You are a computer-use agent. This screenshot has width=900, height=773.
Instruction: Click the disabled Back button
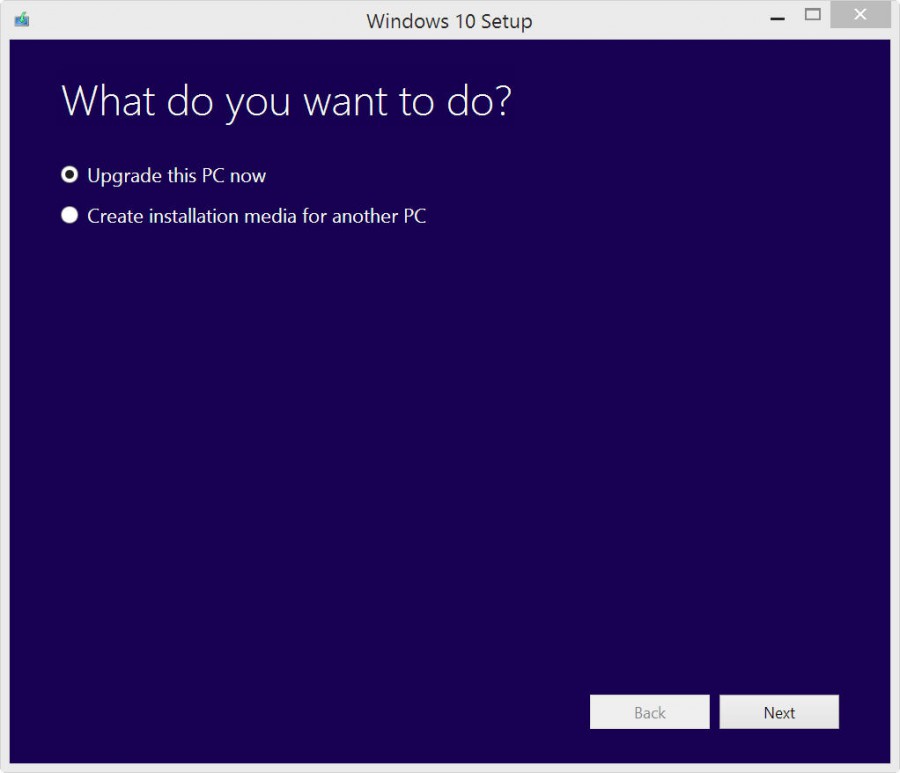pyautogui.click(x=649, y=712)
